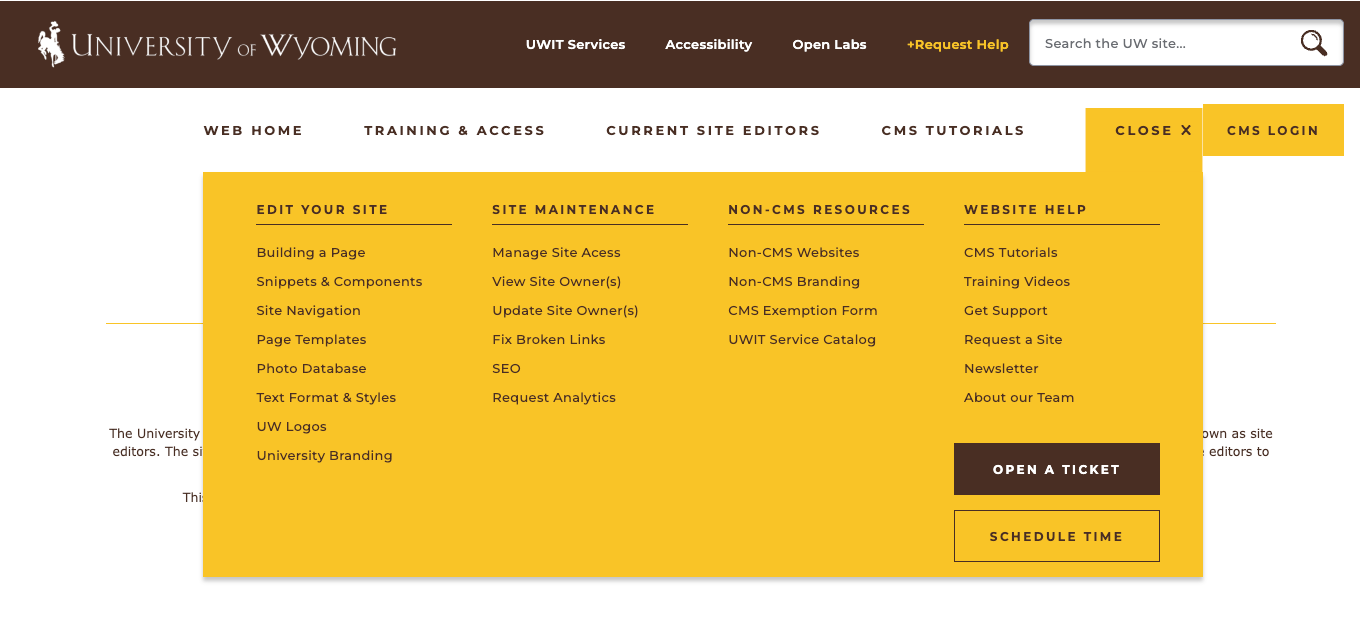1360x619 pixels.
Task: Click the OPEN A TICKET button
Action: tap(1056, 469)
